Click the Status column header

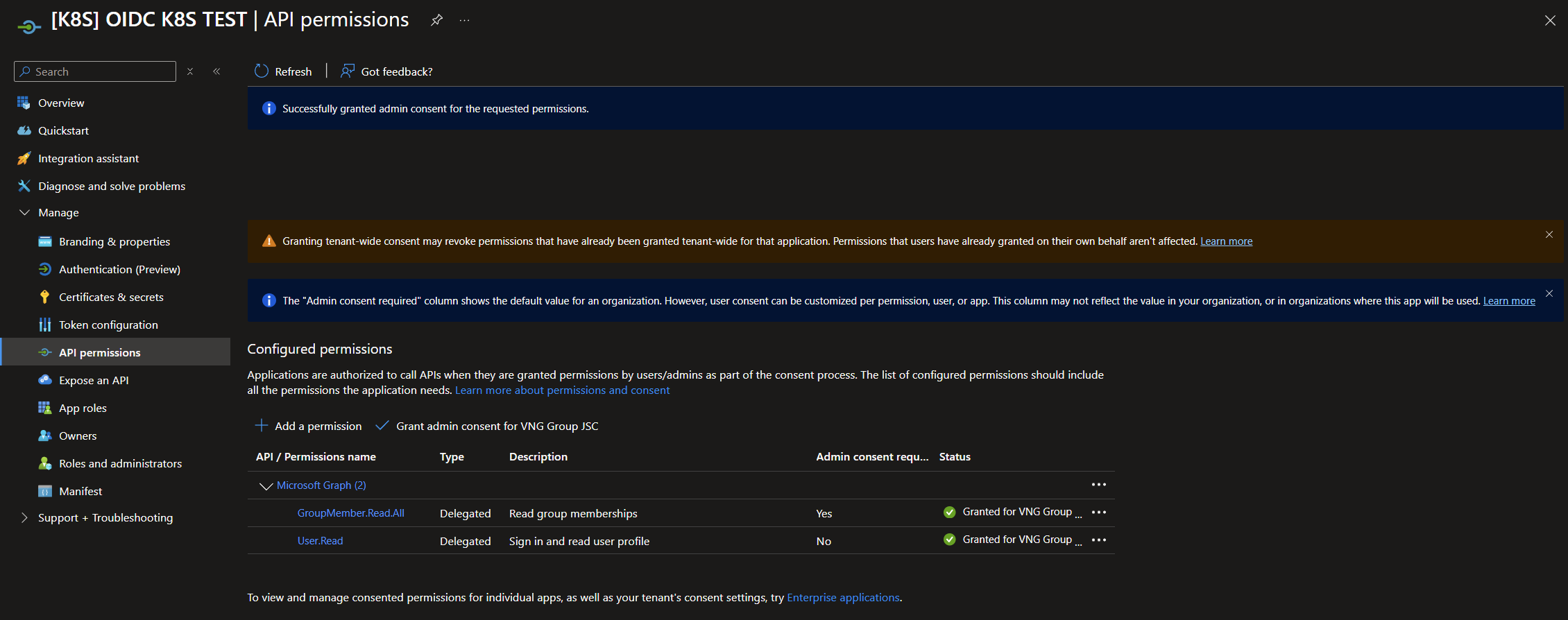955,456
